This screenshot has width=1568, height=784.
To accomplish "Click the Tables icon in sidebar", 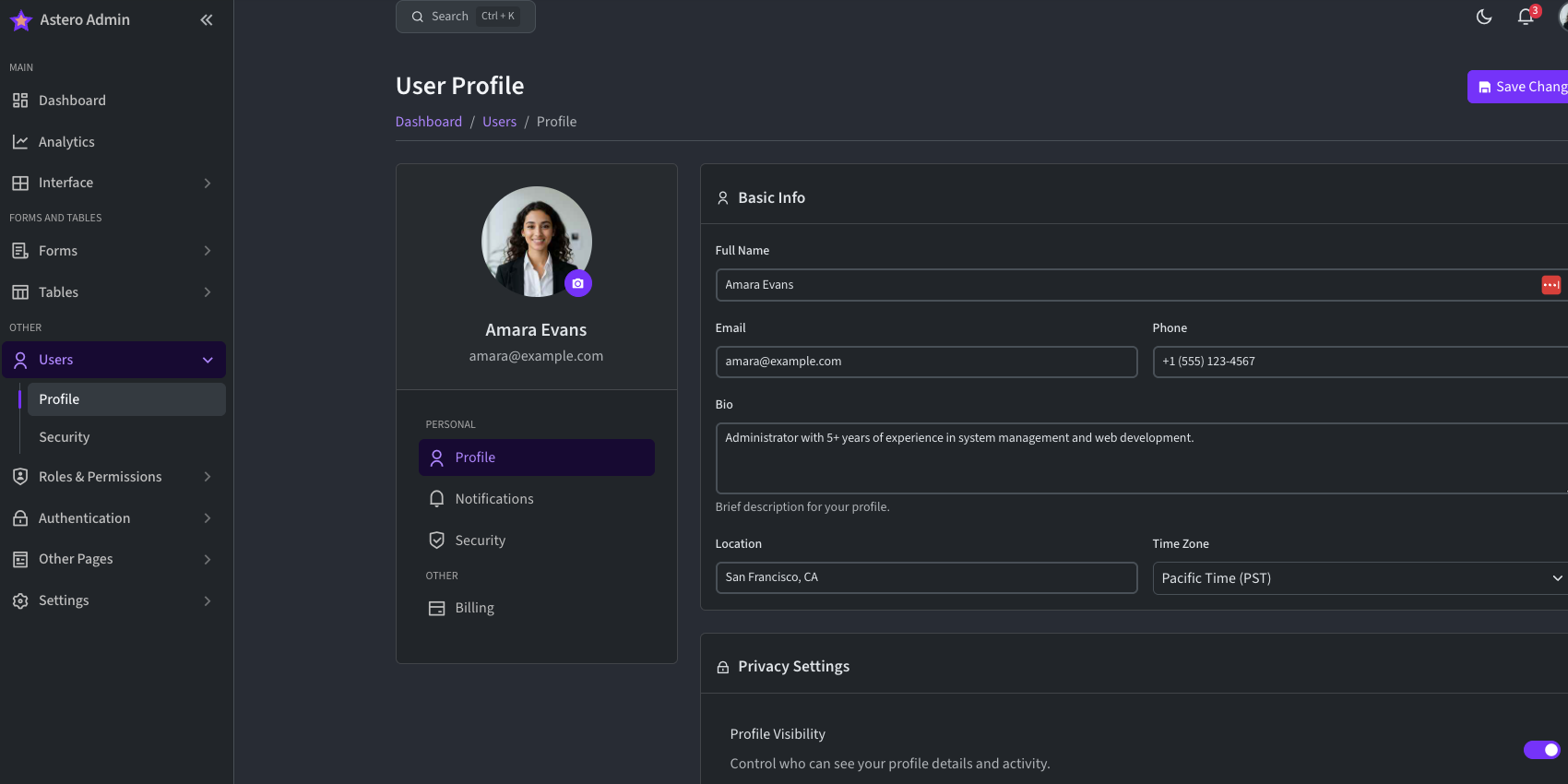I will point(20,292).
